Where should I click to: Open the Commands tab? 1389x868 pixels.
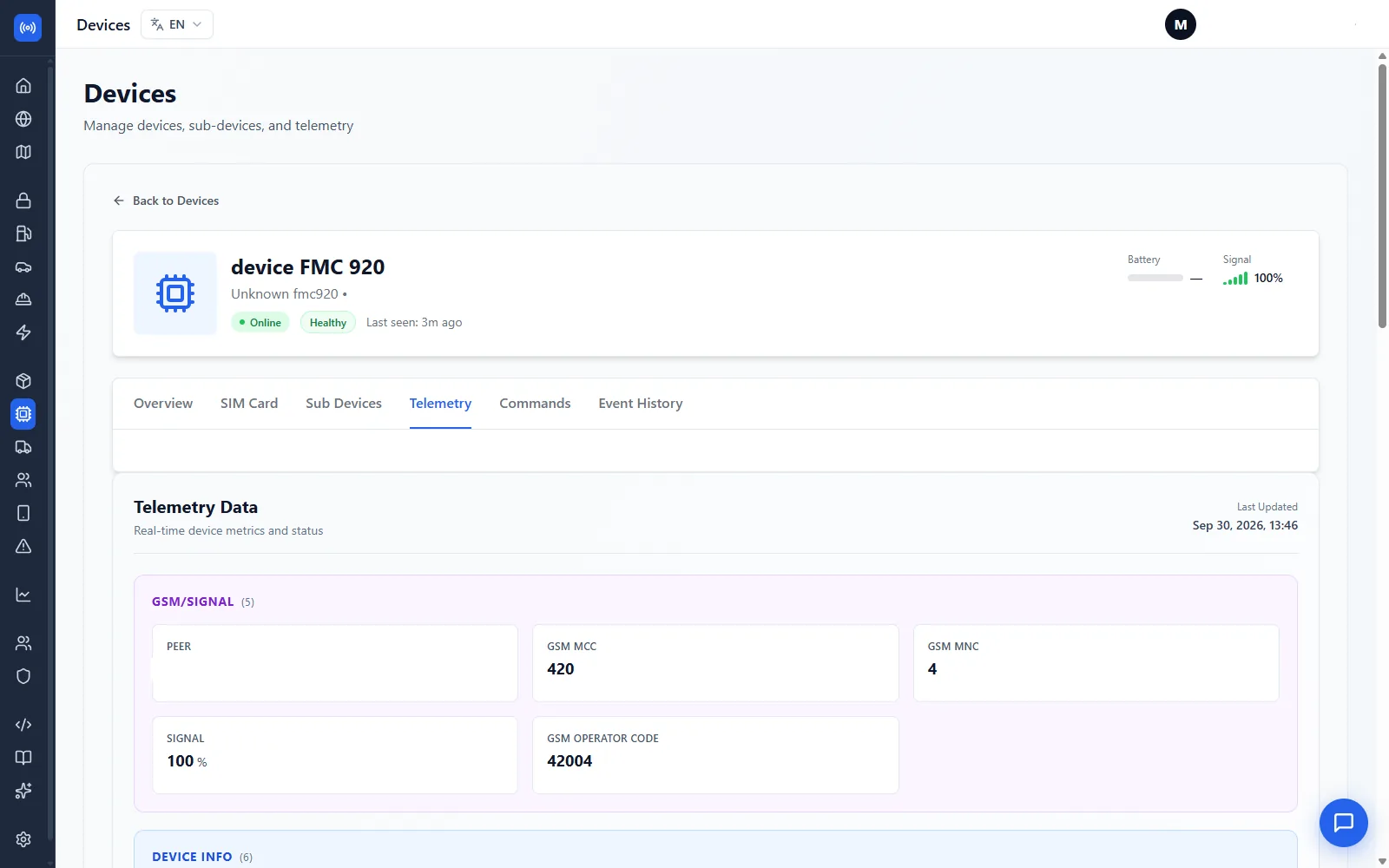(x=535, y=404)
